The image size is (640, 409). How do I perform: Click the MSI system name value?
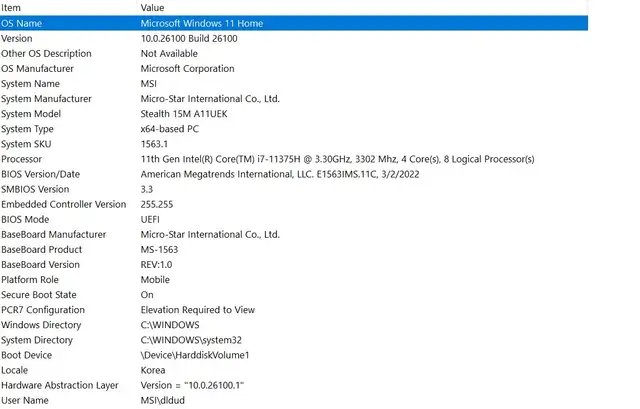tap(149, 84)
